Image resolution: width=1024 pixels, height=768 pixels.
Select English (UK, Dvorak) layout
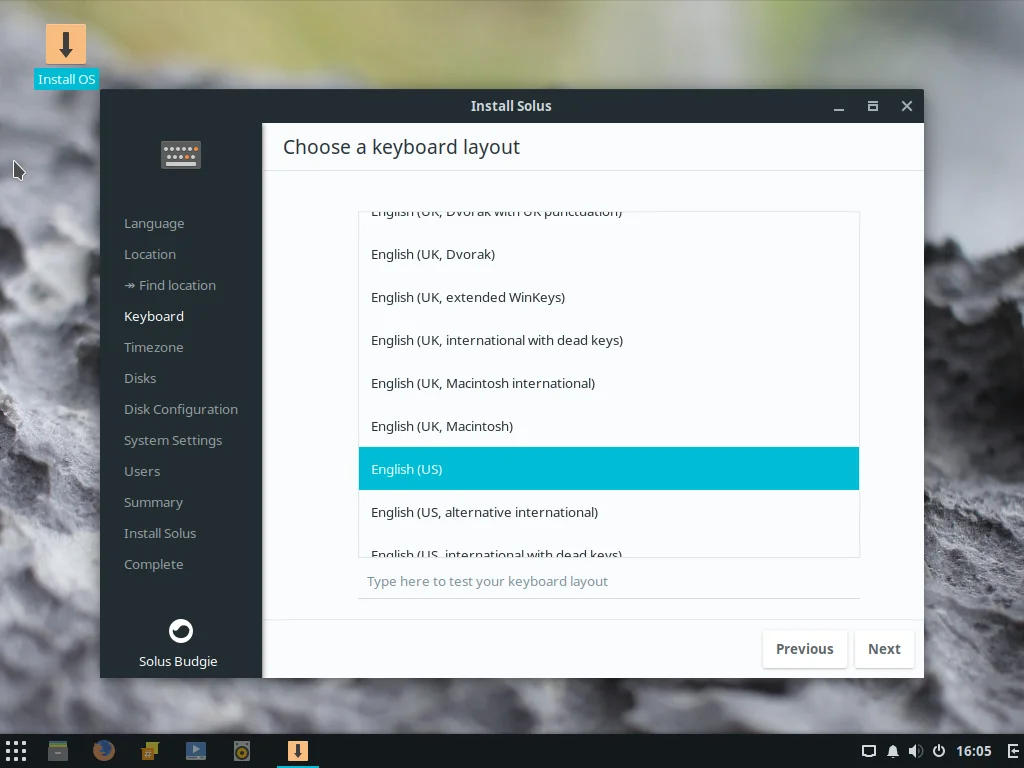609,254
